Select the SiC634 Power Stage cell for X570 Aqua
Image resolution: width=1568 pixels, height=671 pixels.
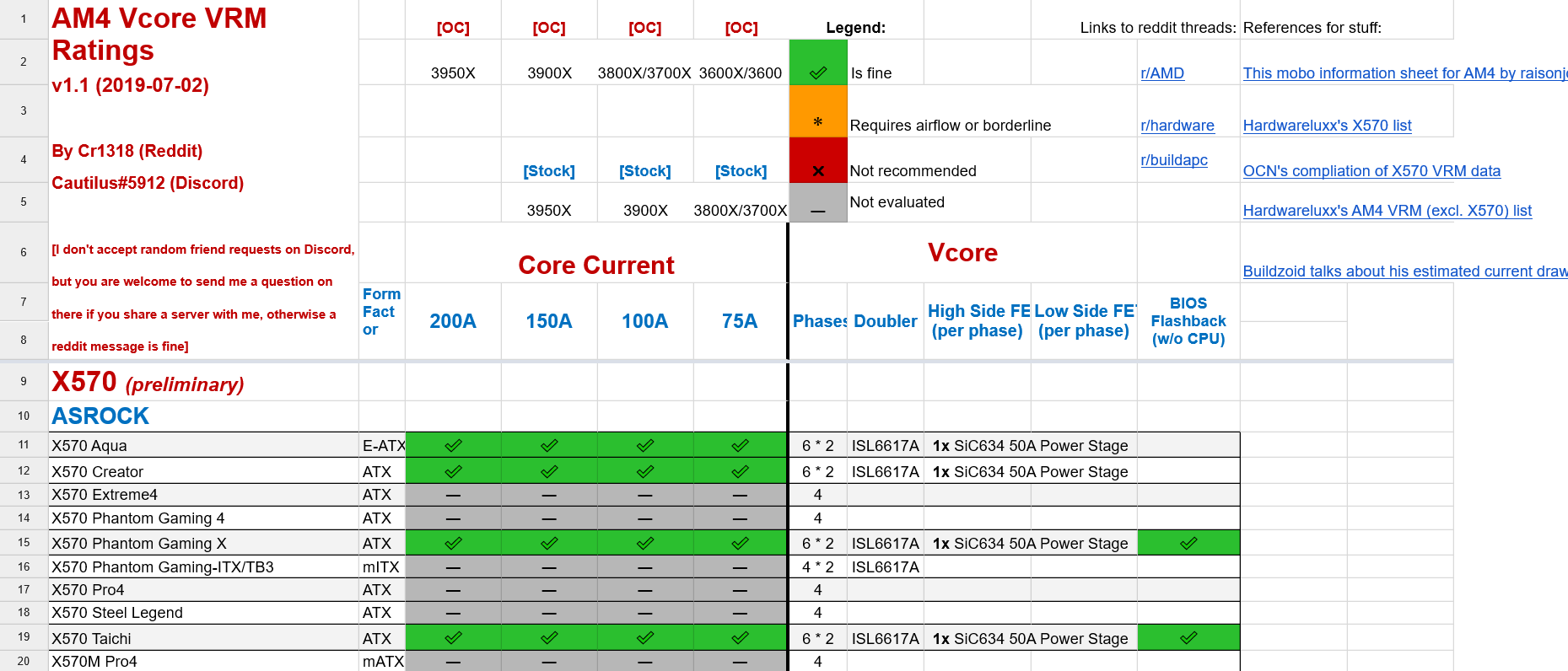coord(1031,446)
